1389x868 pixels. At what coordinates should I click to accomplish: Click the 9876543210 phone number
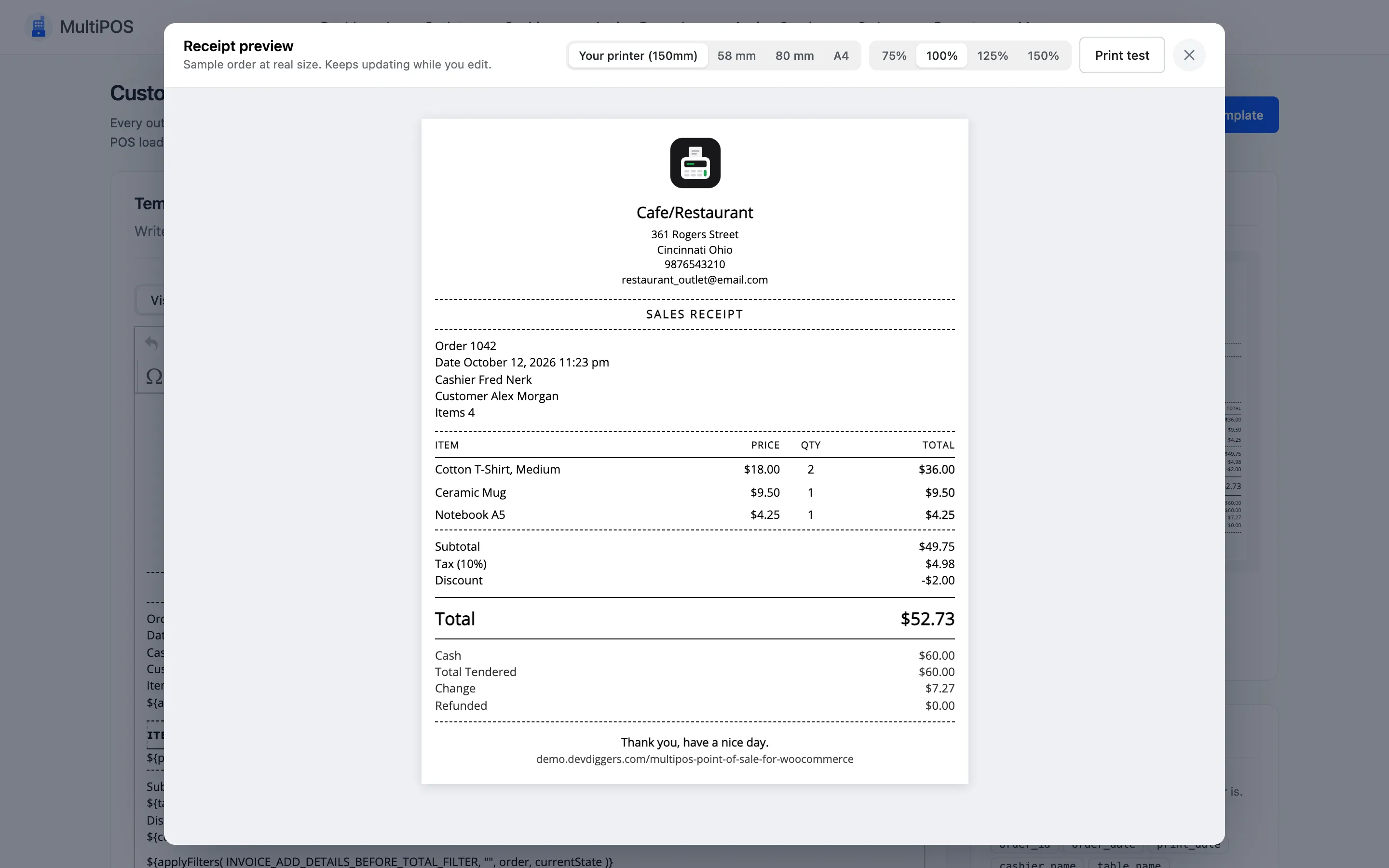click(694, 264)
